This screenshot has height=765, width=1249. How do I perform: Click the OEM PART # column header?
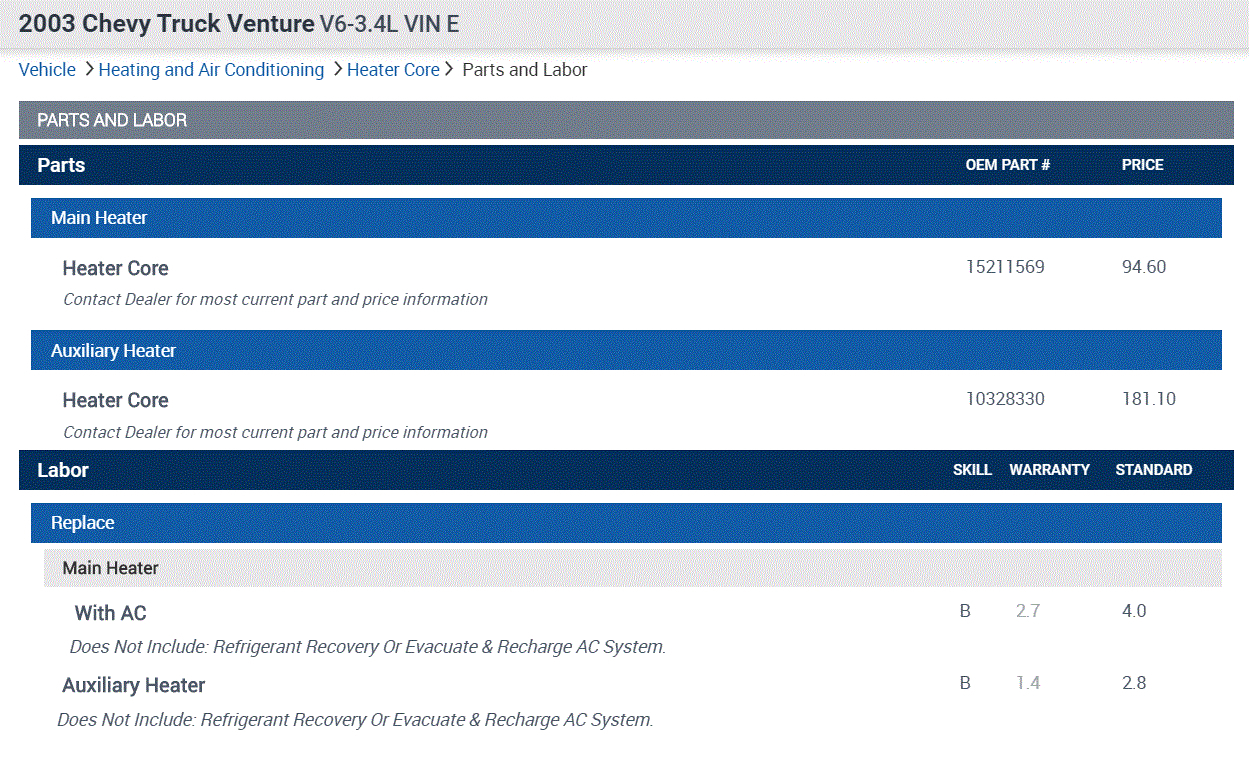[x=1007, y=165]
